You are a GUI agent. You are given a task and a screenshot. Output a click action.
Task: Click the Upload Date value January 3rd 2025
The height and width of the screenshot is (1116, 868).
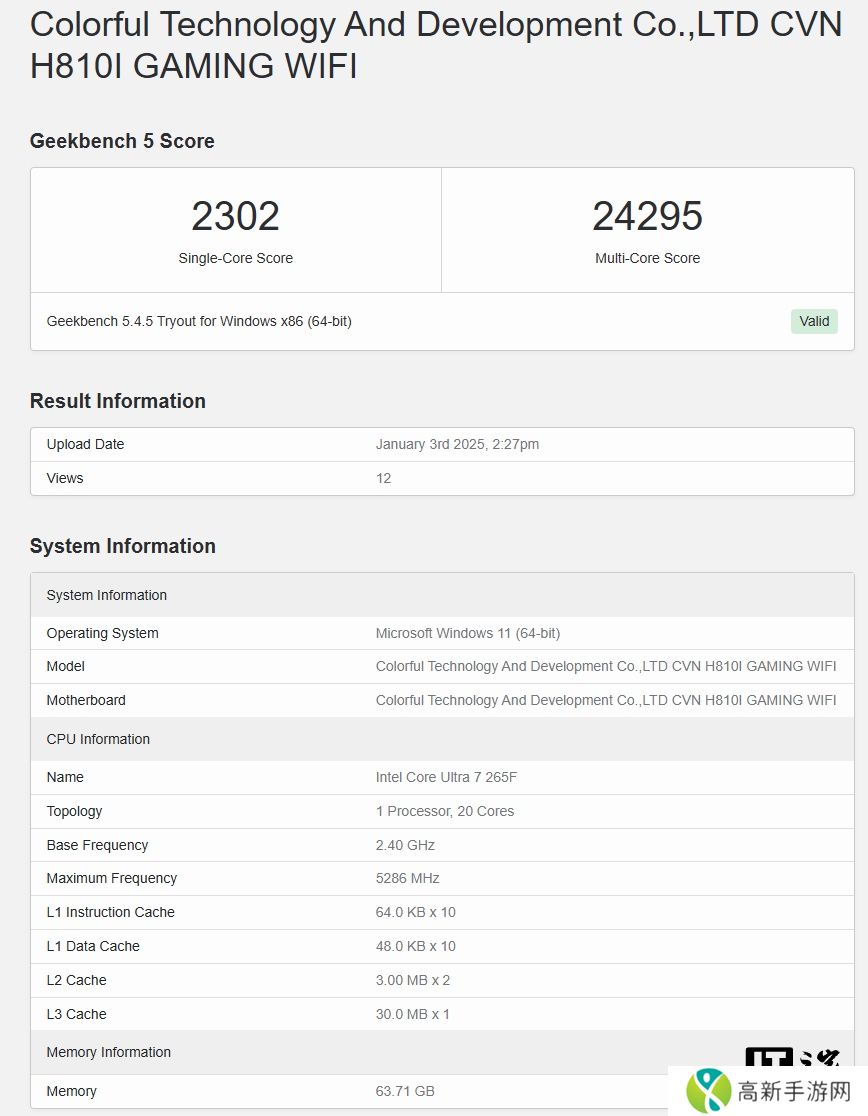[457, 444]
